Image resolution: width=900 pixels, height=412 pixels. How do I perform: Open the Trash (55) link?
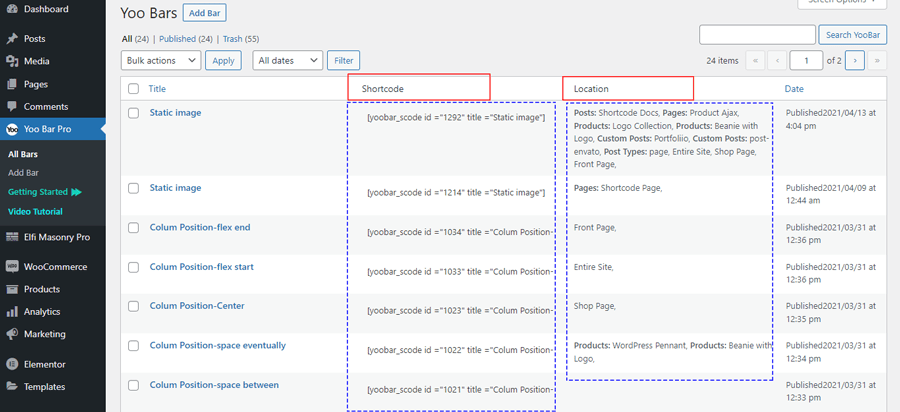pos(241,39)
